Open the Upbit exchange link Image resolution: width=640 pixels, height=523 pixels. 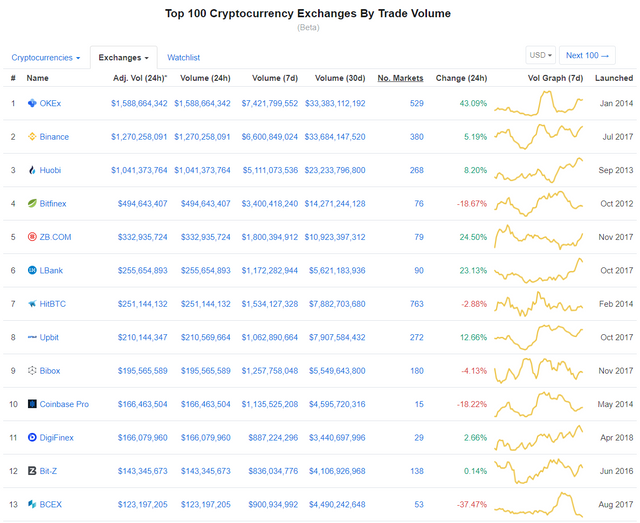pos(49,337)
